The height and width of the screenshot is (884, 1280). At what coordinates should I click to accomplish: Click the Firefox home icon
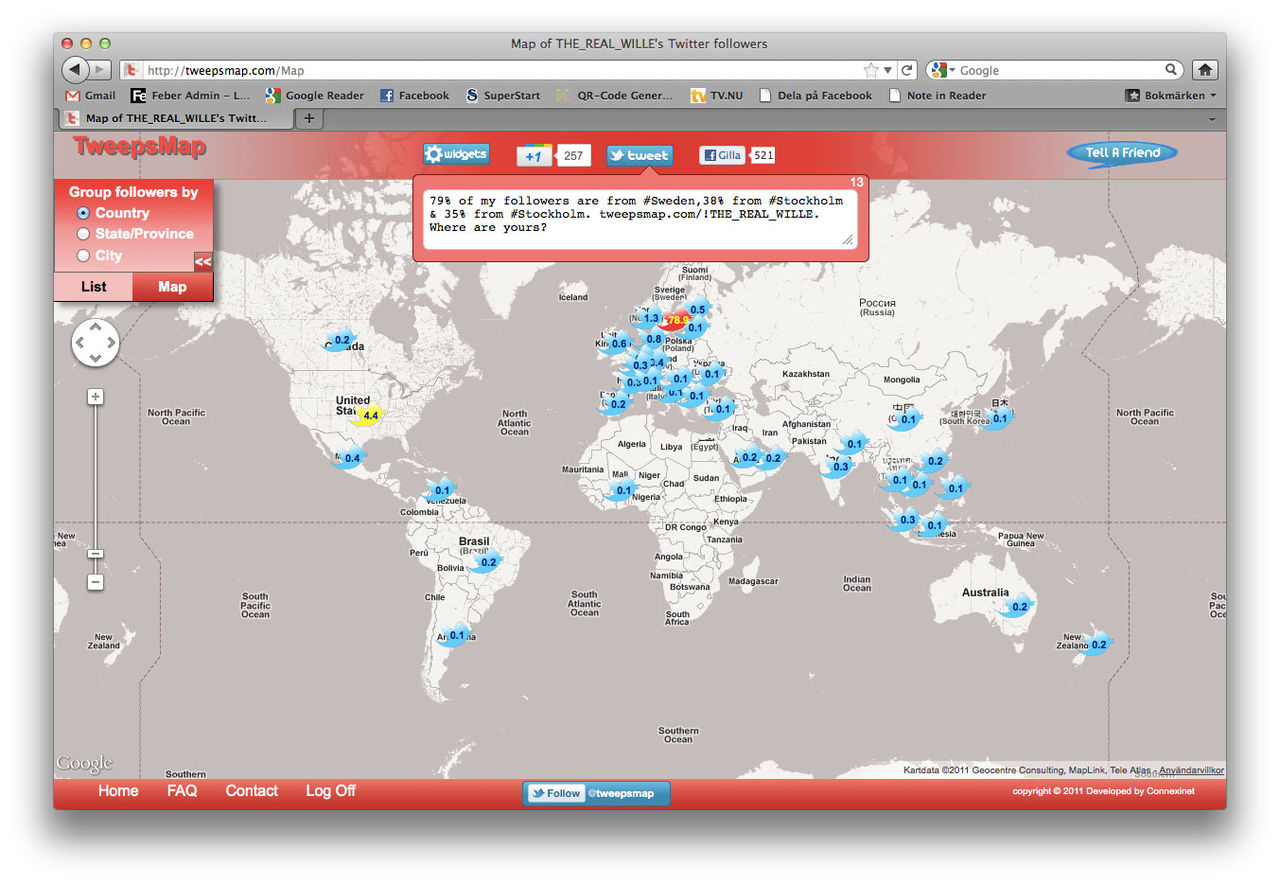click(1204, 70)
